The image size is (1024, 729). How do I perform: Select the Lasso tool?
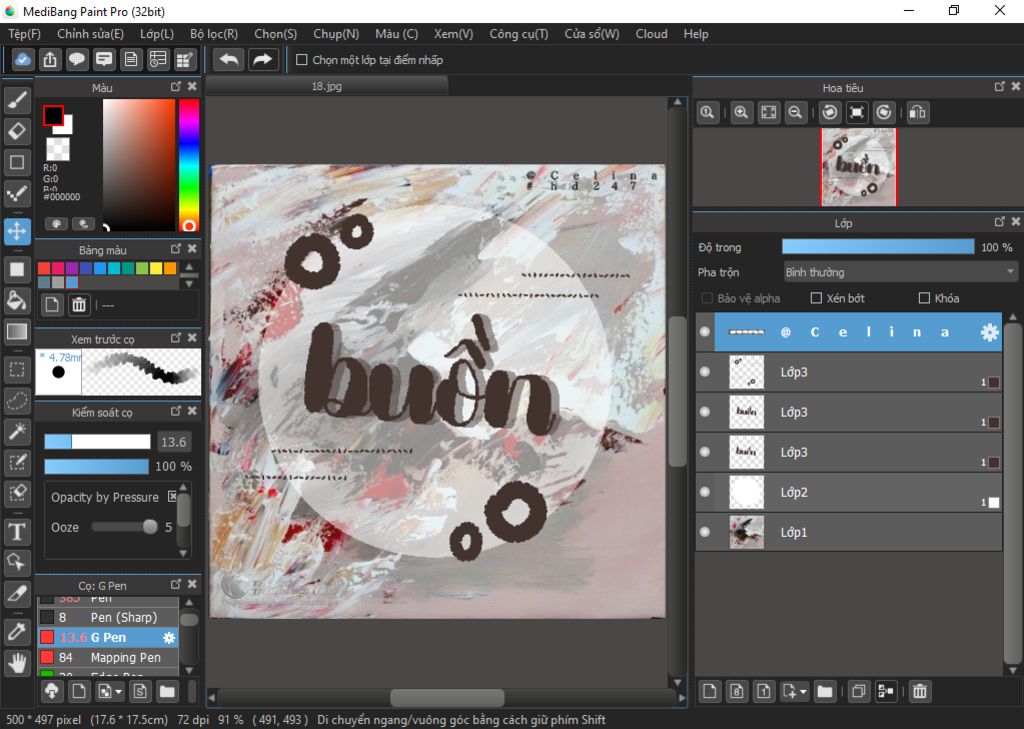coord(17,400)
